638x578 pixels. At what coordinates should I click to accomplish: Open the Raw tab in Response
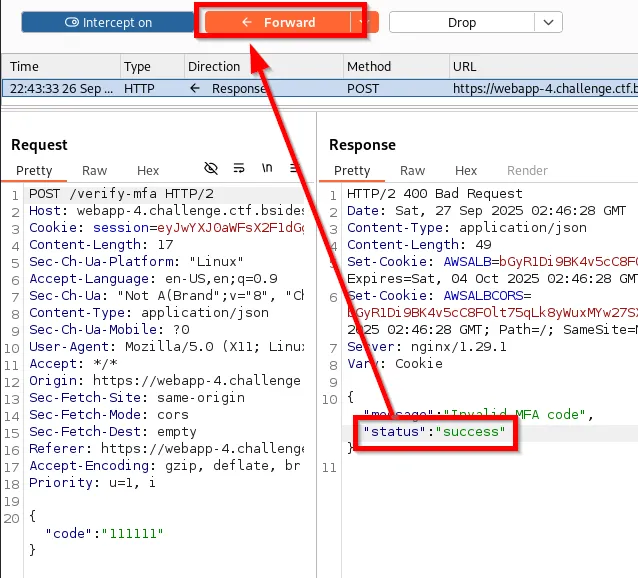click(x=413, y=171)
